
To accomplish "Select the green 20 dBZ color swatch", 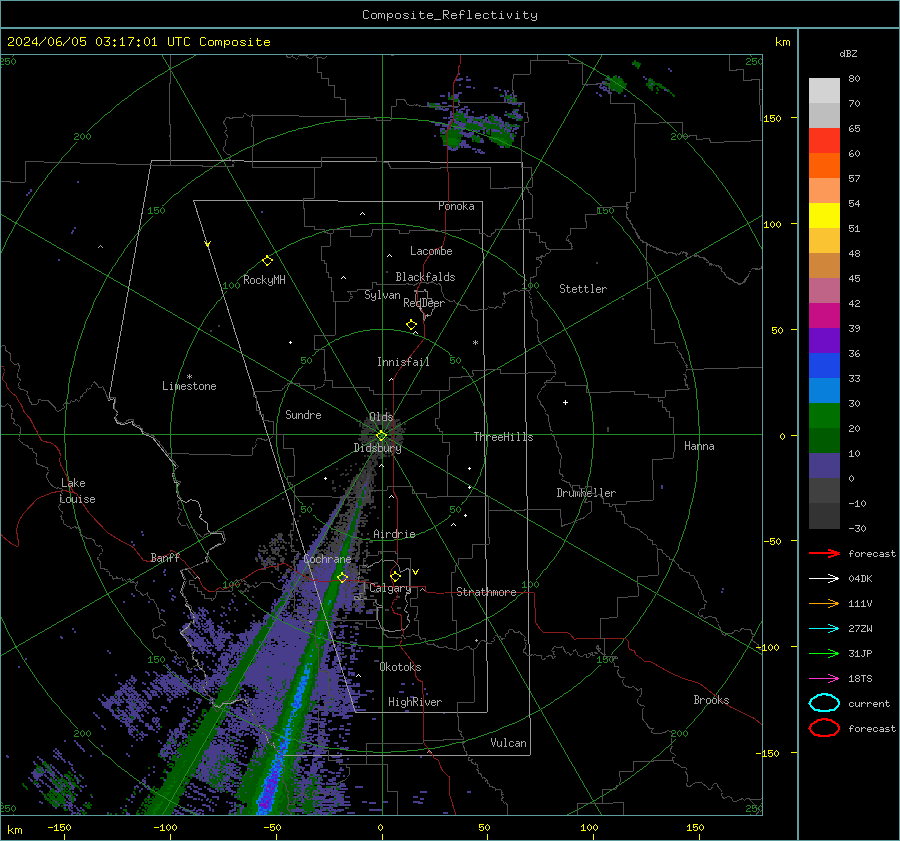I will click(824, 415).
